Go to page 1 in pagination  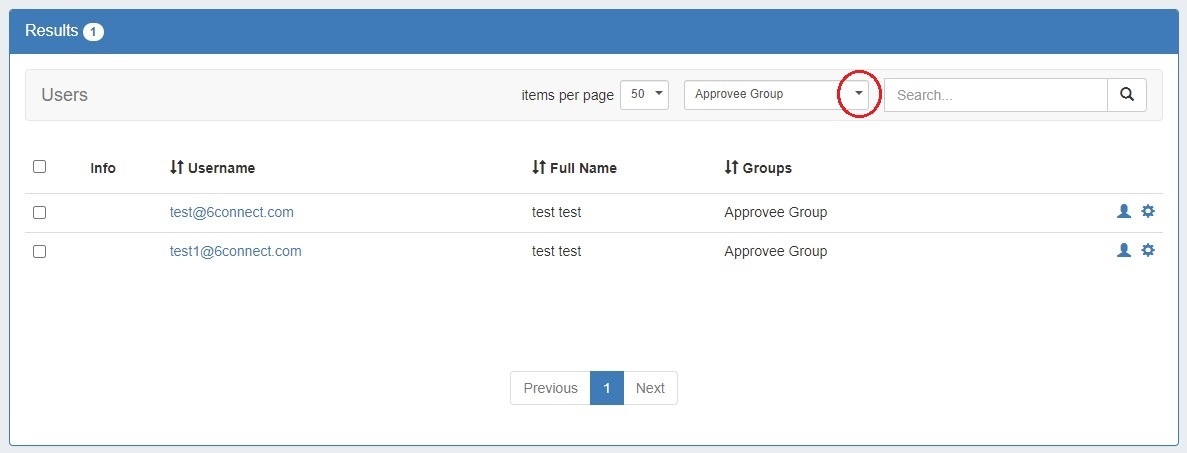click(x=606, y=388)
